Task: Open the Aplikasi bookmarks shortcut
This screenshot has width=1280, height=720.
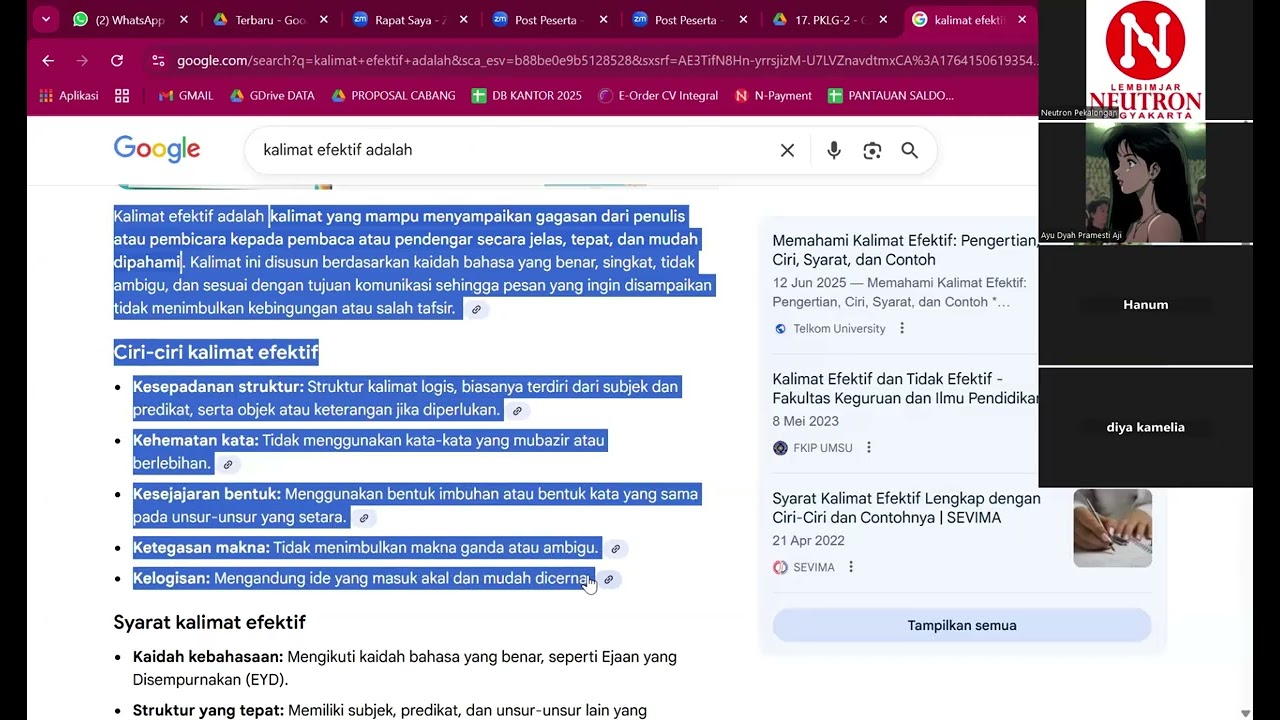Action: pos(68,96)
